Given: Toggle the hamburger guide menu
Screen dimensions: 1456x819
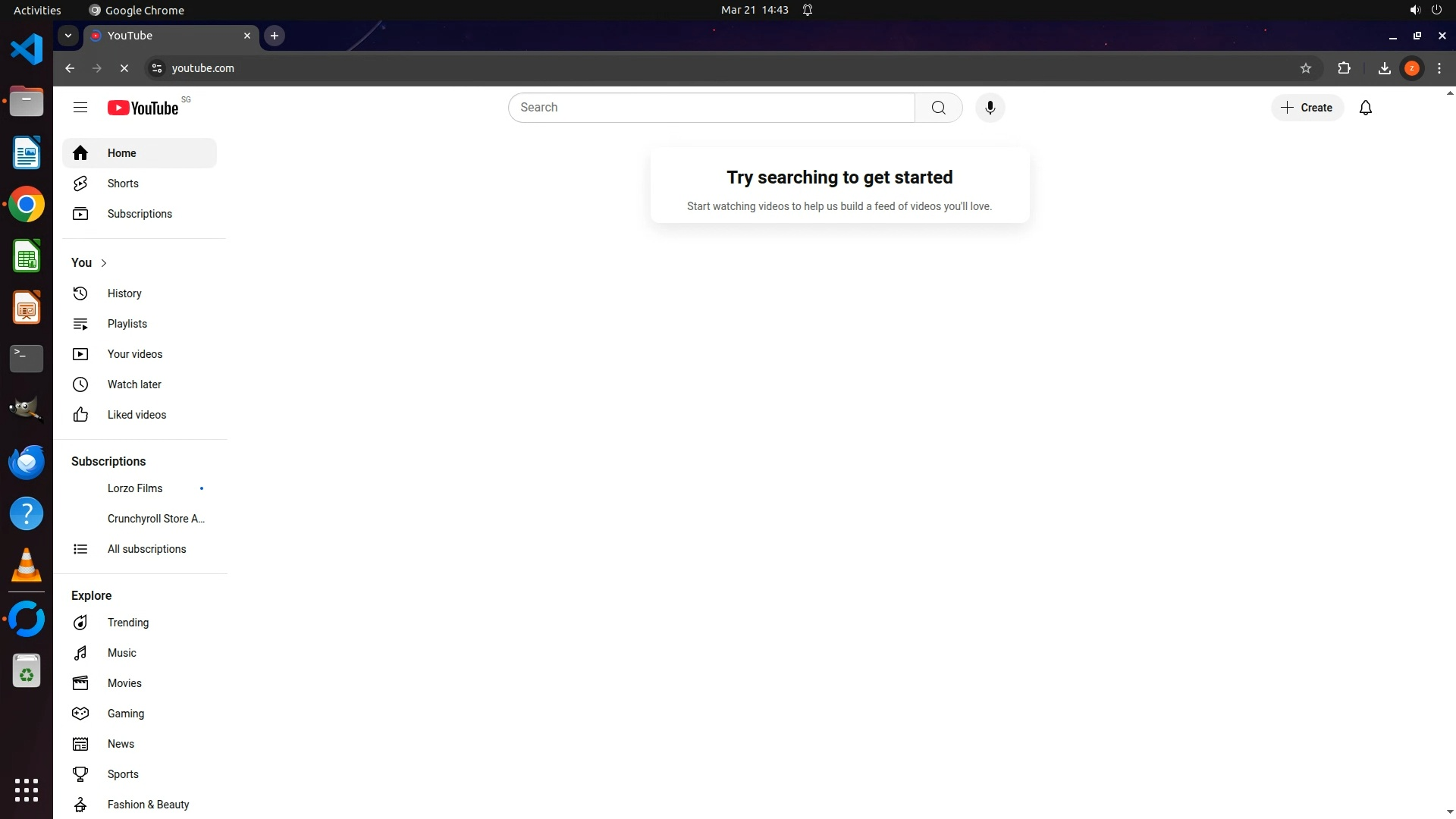Looking at the screenshot, I should tap(80, 108).
